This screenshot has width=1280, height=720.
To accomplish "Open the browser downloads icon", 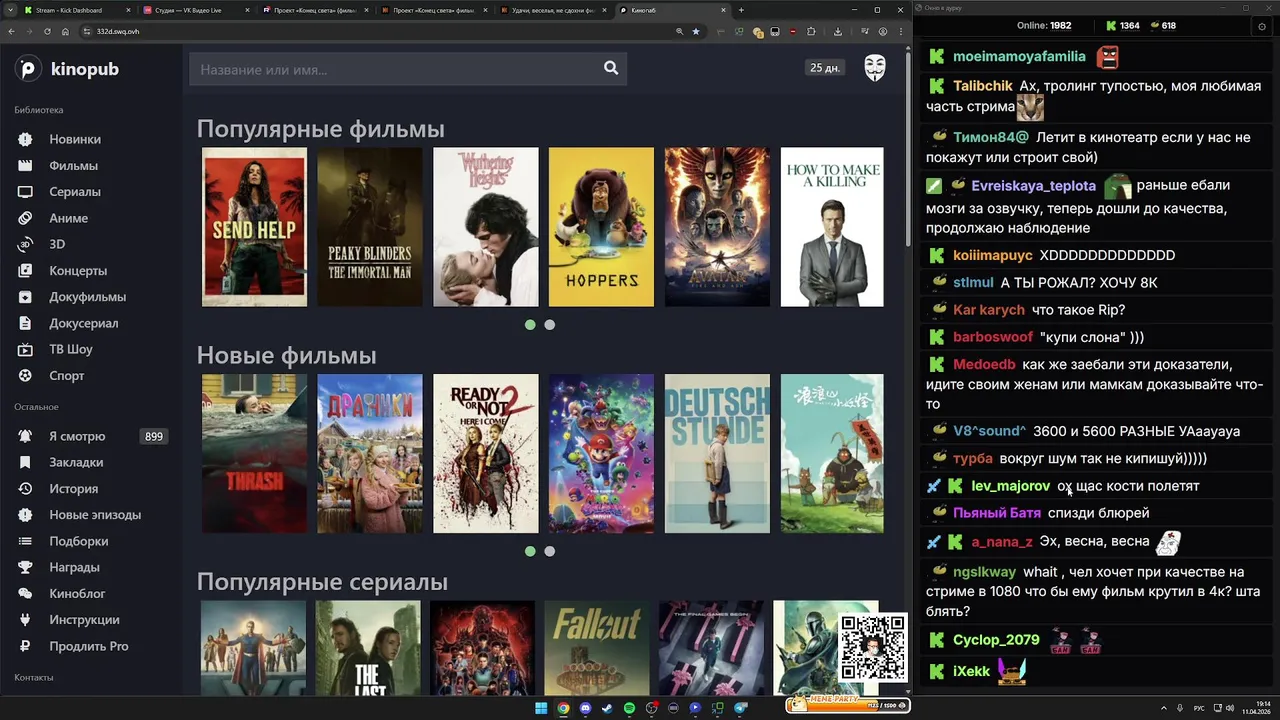I will coord(838,31).
